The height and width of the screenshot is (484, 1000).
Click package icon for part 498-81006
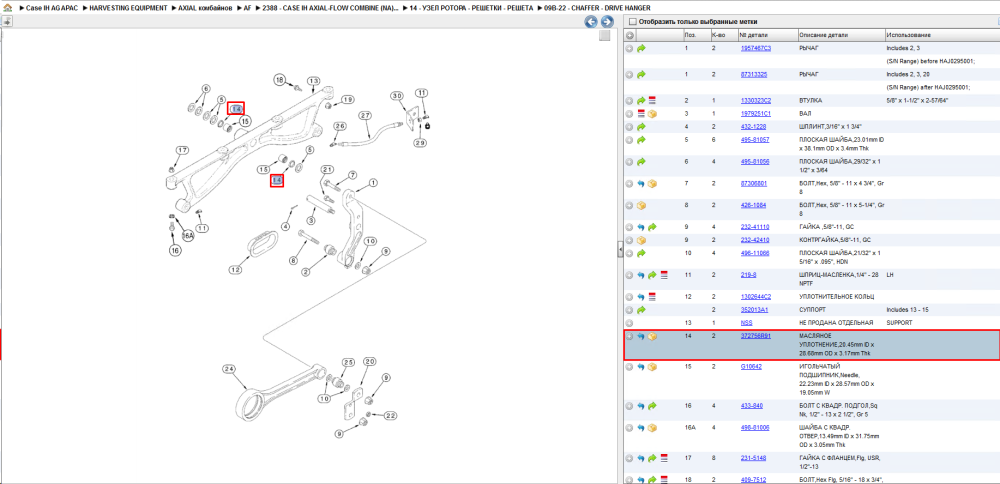click(652, 427)
